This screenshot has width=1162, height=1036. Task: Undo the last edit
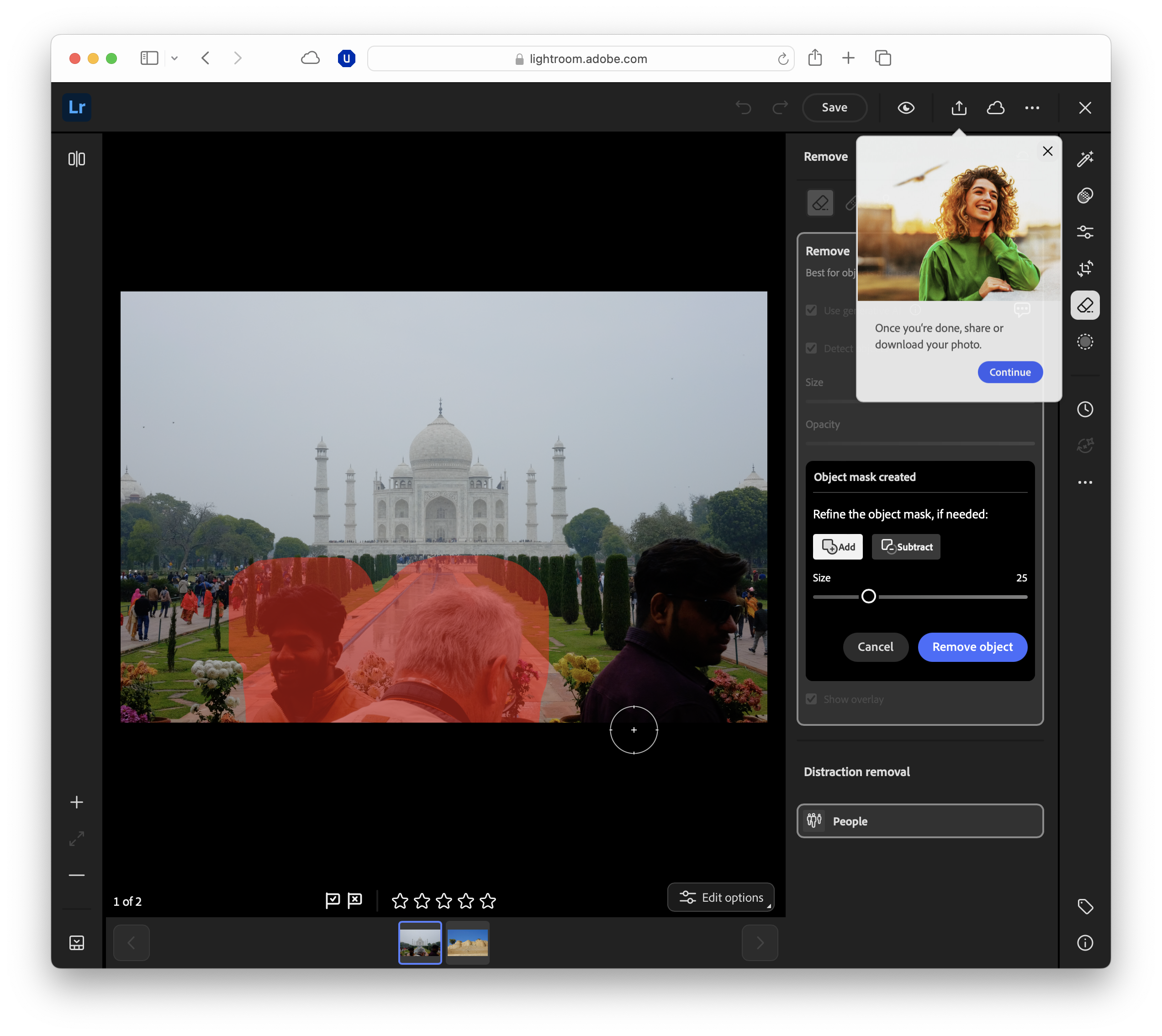pos(743,108)
